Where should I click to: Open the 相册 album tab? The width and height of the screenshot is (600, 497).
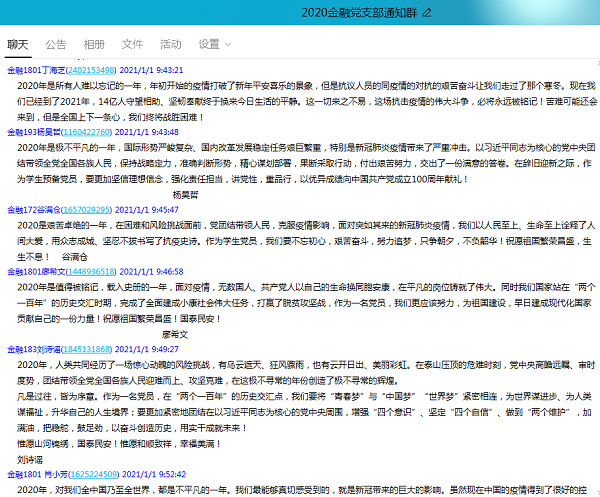click(94, 44)
